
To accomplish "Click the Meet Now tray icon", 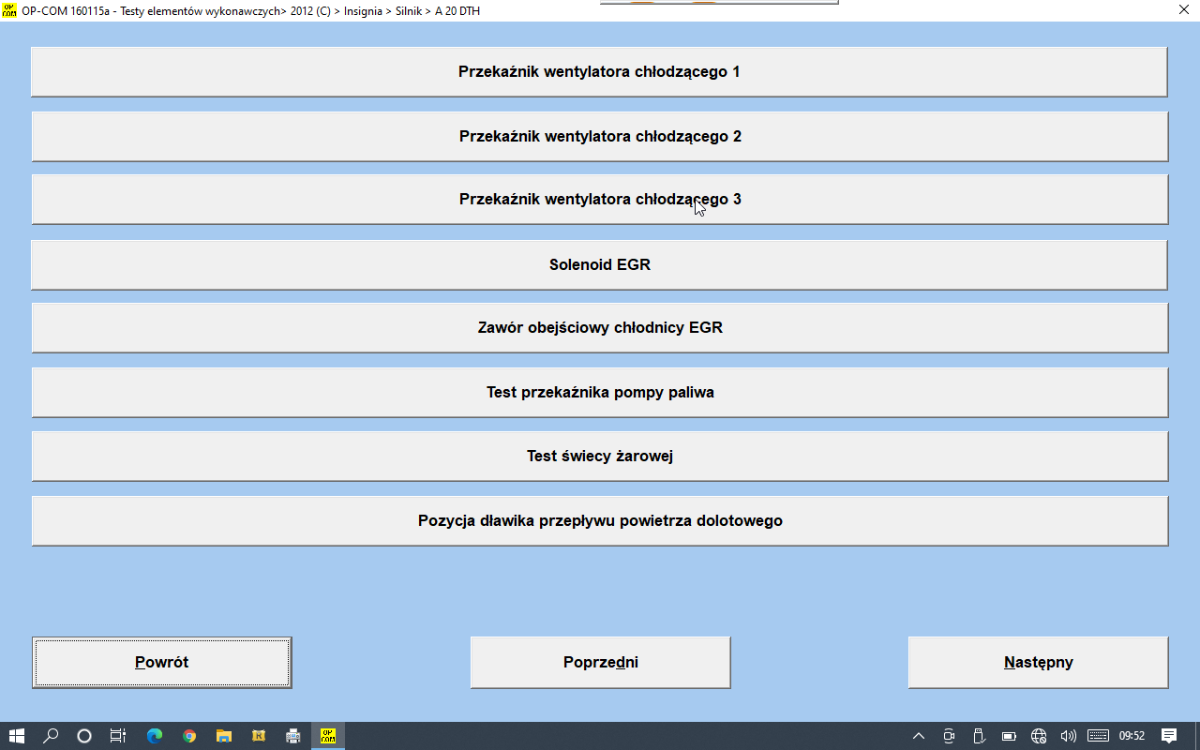I will coord(949,736).
